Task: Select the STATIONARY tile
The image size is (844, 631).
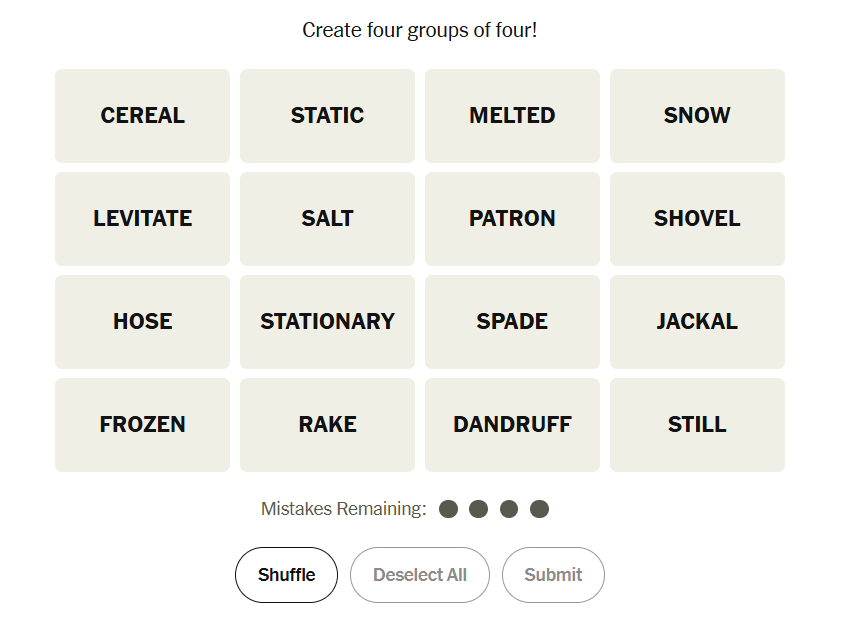Action: pyautogui.click(x=327, y=322)
